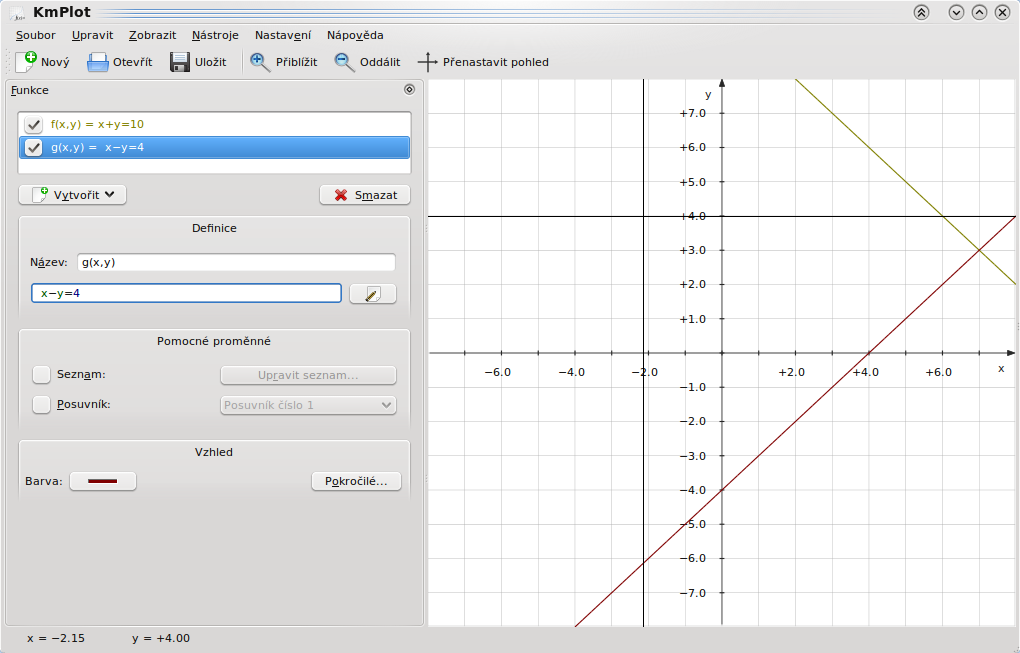Click the KmPlot window title icon

(x=17, y=12)
